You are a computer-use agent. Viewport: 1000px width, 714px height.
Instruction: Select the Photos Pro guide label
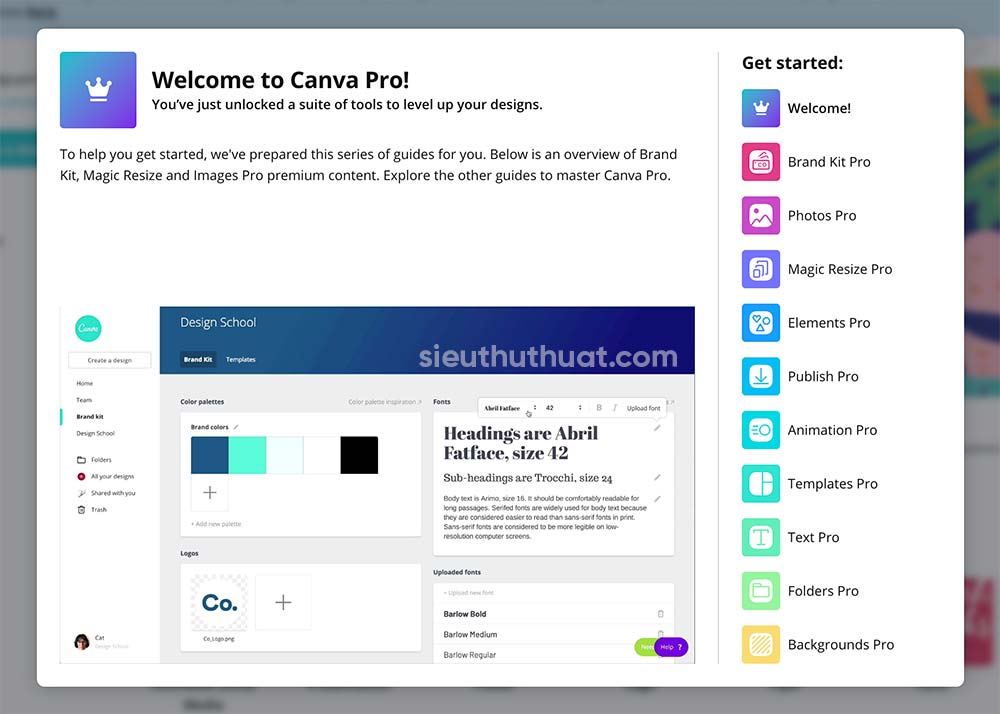(x=821, y=215)
